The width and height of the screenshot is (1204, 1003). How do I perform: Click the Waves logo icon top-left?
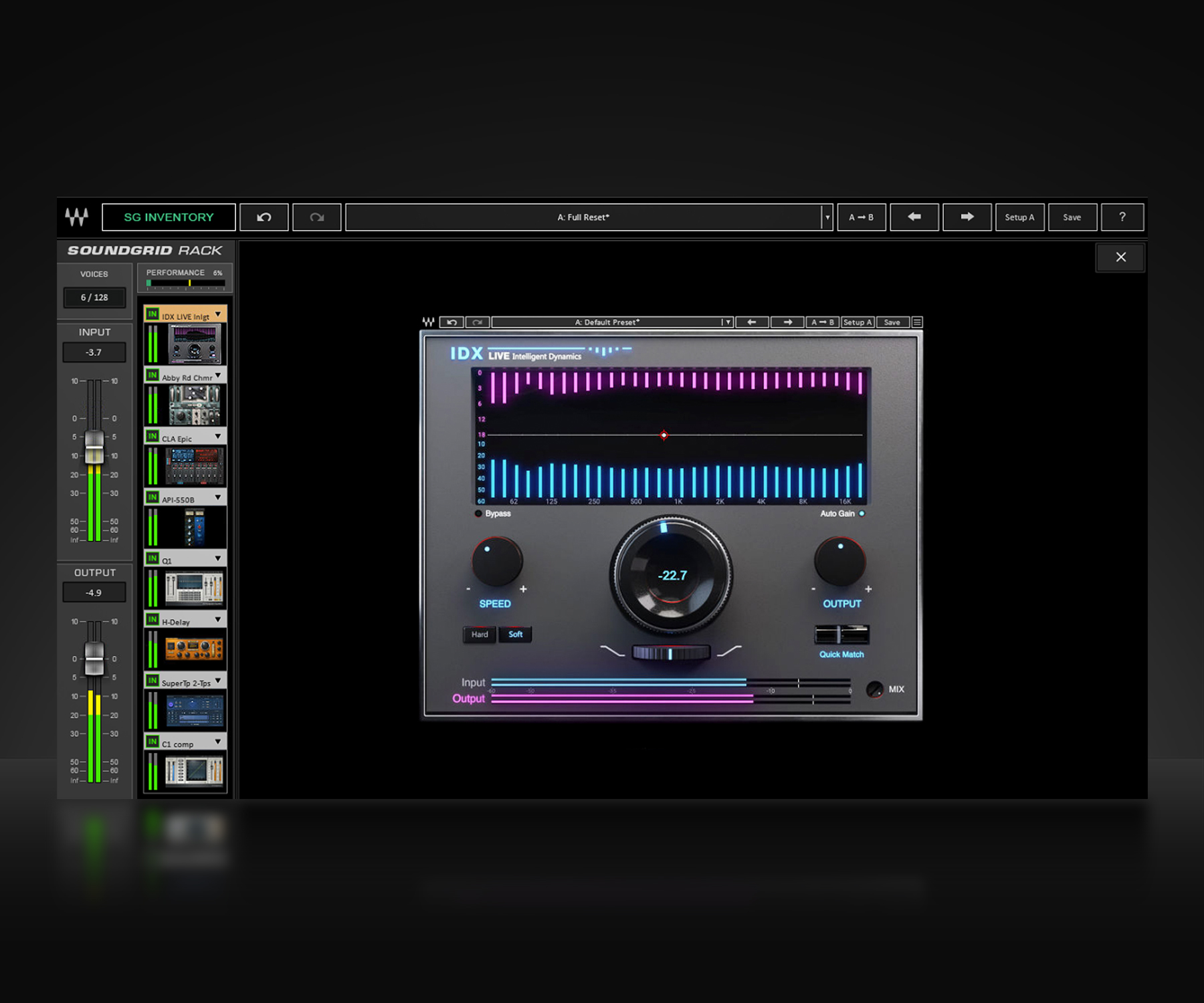coord(76,217)
